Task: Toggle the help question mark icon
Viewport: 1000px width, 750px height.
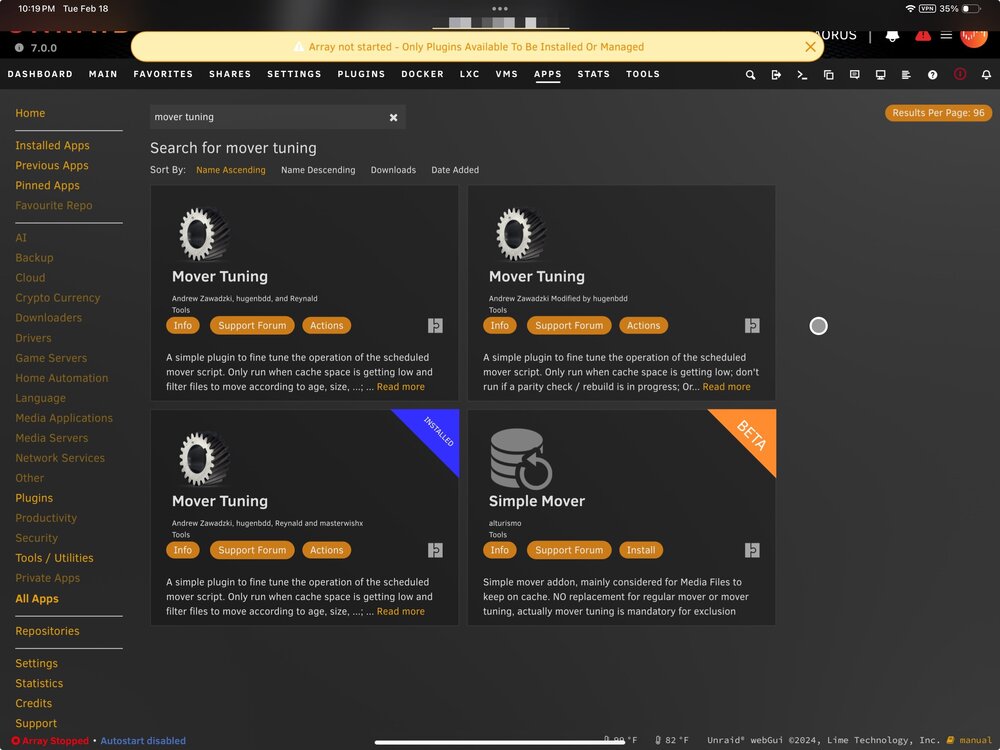Action: tap(932, 75)
